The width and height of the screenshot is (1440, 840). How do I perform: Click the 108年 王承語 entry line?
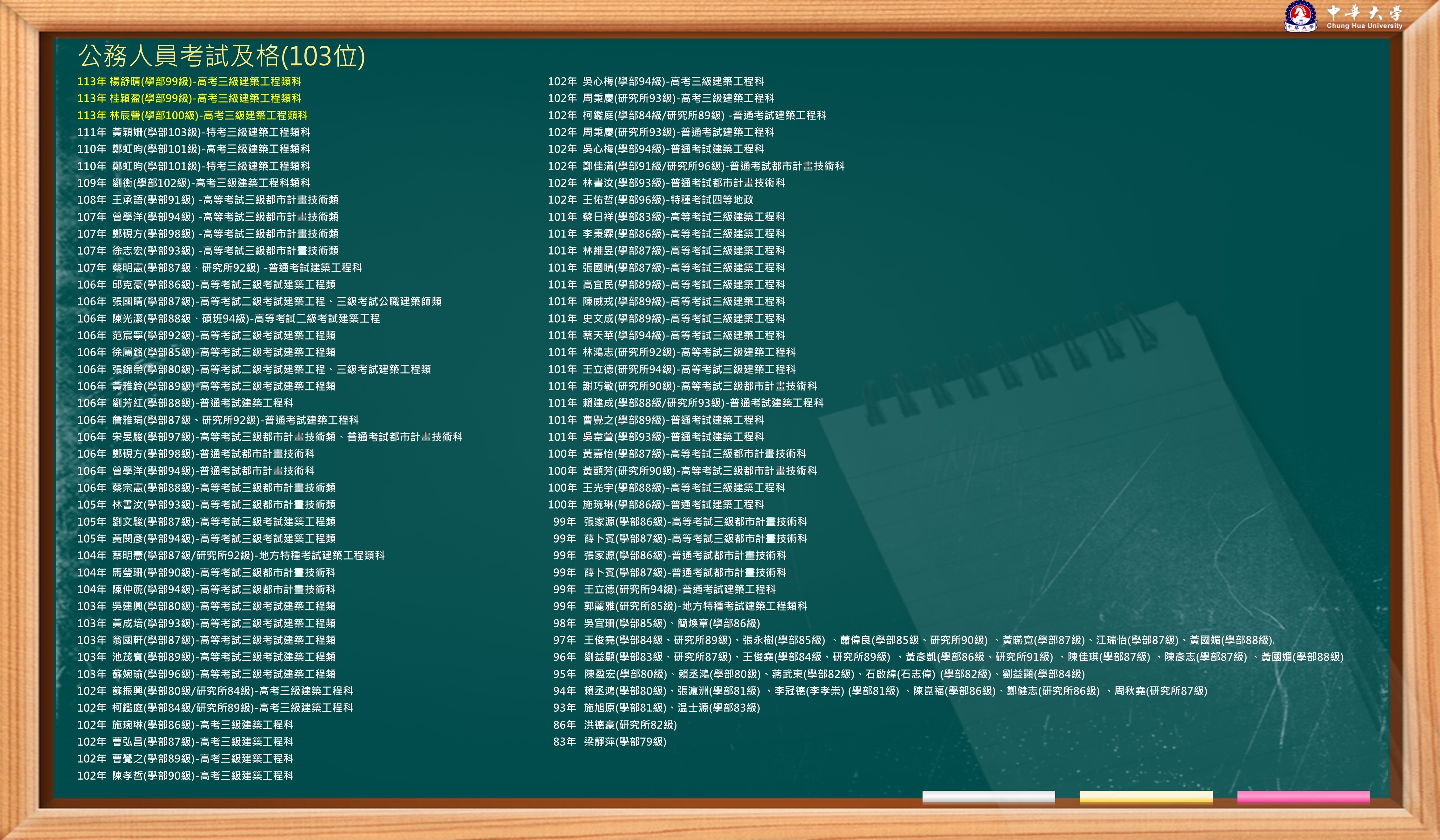pos(208,200)
